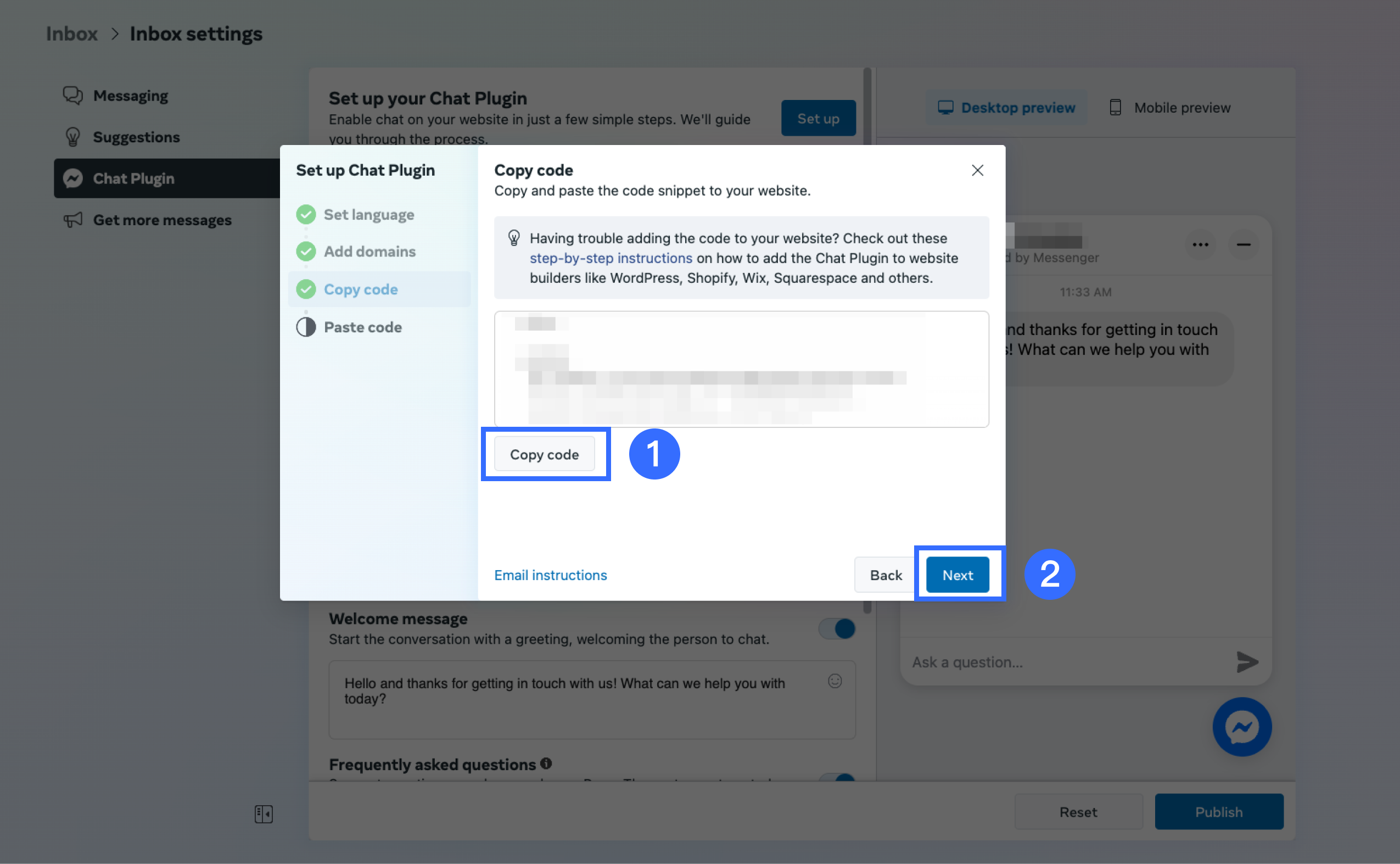This screenshot has width=1400, height=864.
Task: Click the Next button
Action: (x=957, y=575)
